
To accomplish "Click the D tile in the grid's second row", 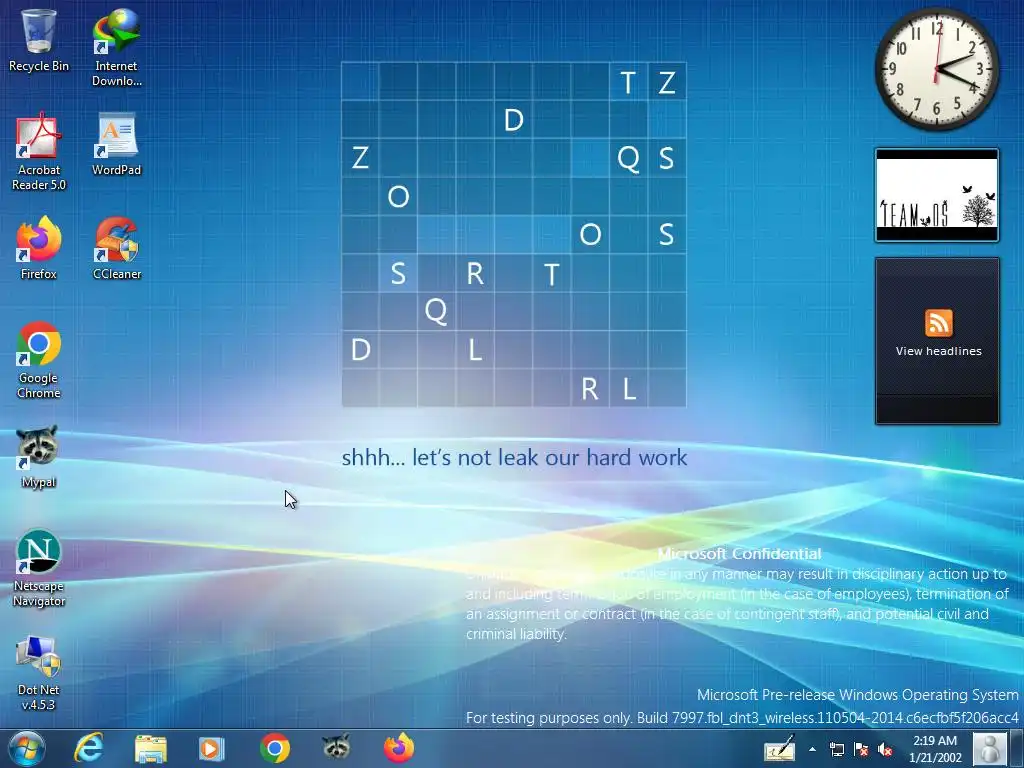I will (513, 120).
